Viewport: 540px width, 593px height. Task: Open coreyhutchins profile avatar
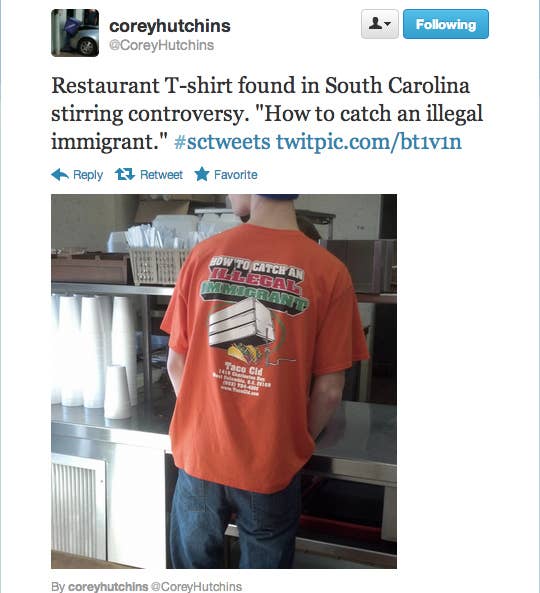(75, 33)
